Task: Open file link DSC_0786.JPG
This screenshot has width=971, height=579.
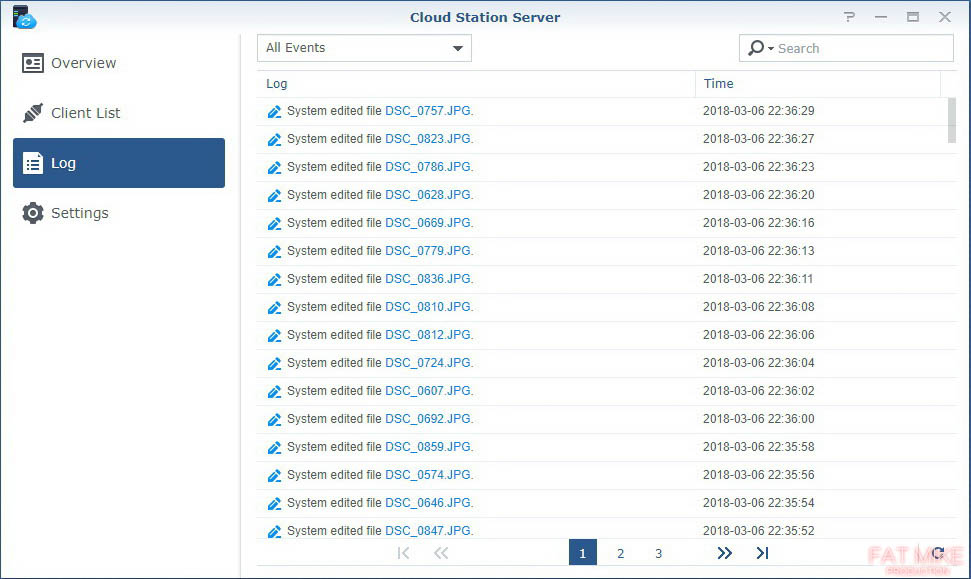Action: 429,167
